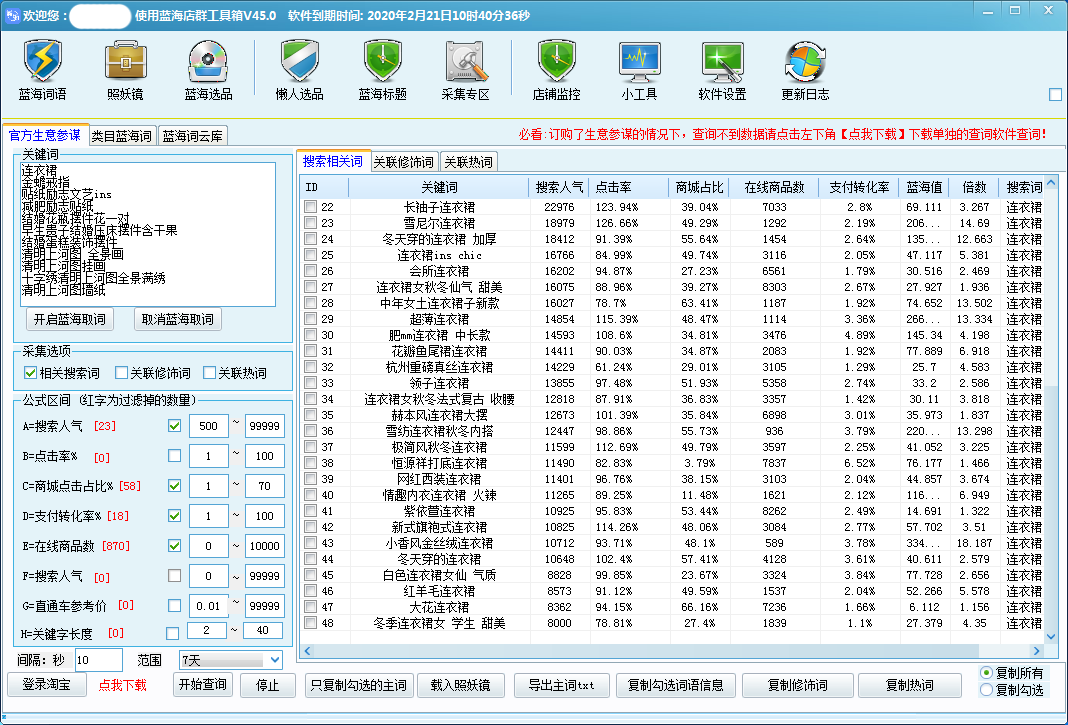
Task: Click the app logo in title bar
Action: 12,15
